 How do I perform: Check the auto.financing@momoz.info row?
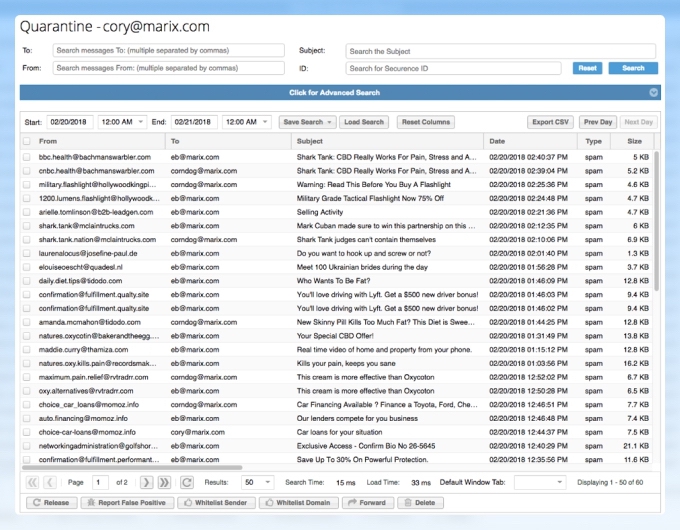click(x=27, y=419)
